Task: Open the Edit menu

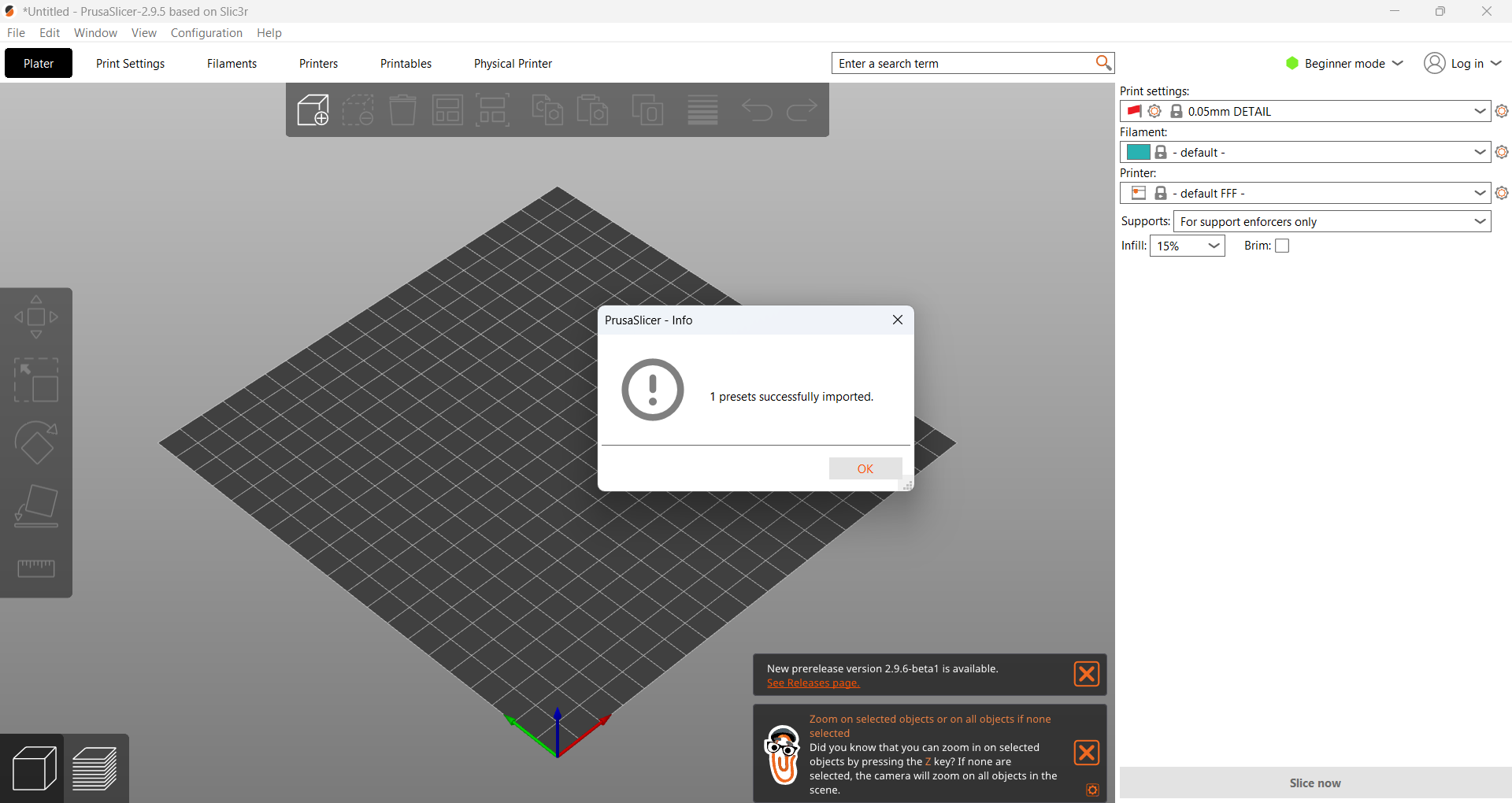Action: (x=50, y=32)
